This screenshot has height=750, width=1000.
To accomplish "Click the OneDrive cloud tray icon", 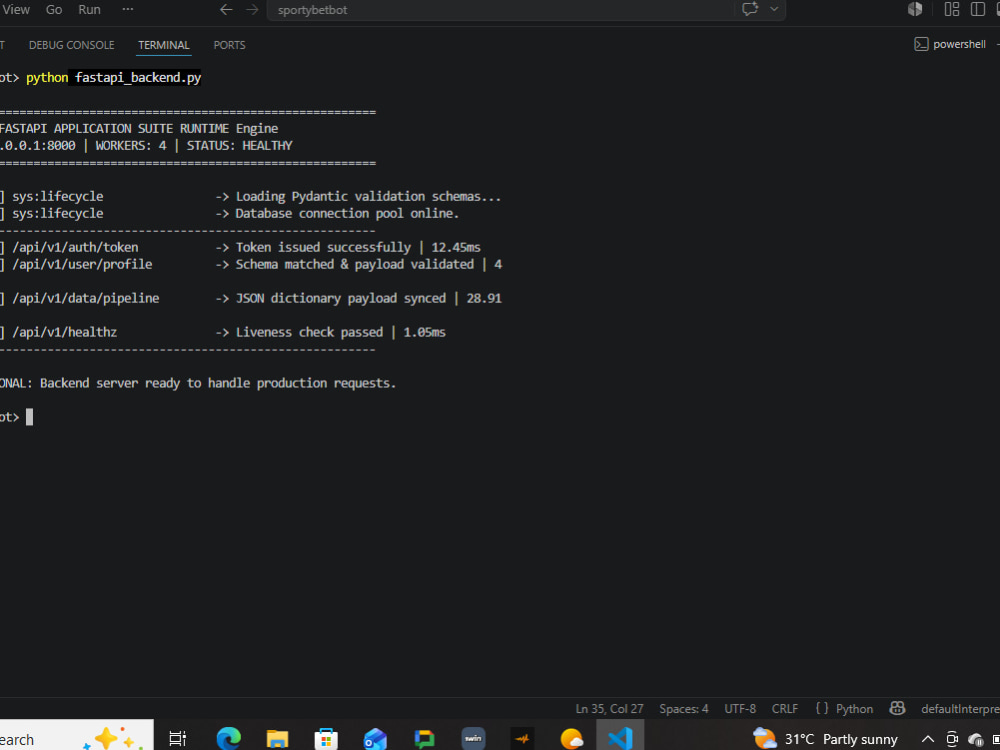I will pyautogui.click(x=976, y=739).
